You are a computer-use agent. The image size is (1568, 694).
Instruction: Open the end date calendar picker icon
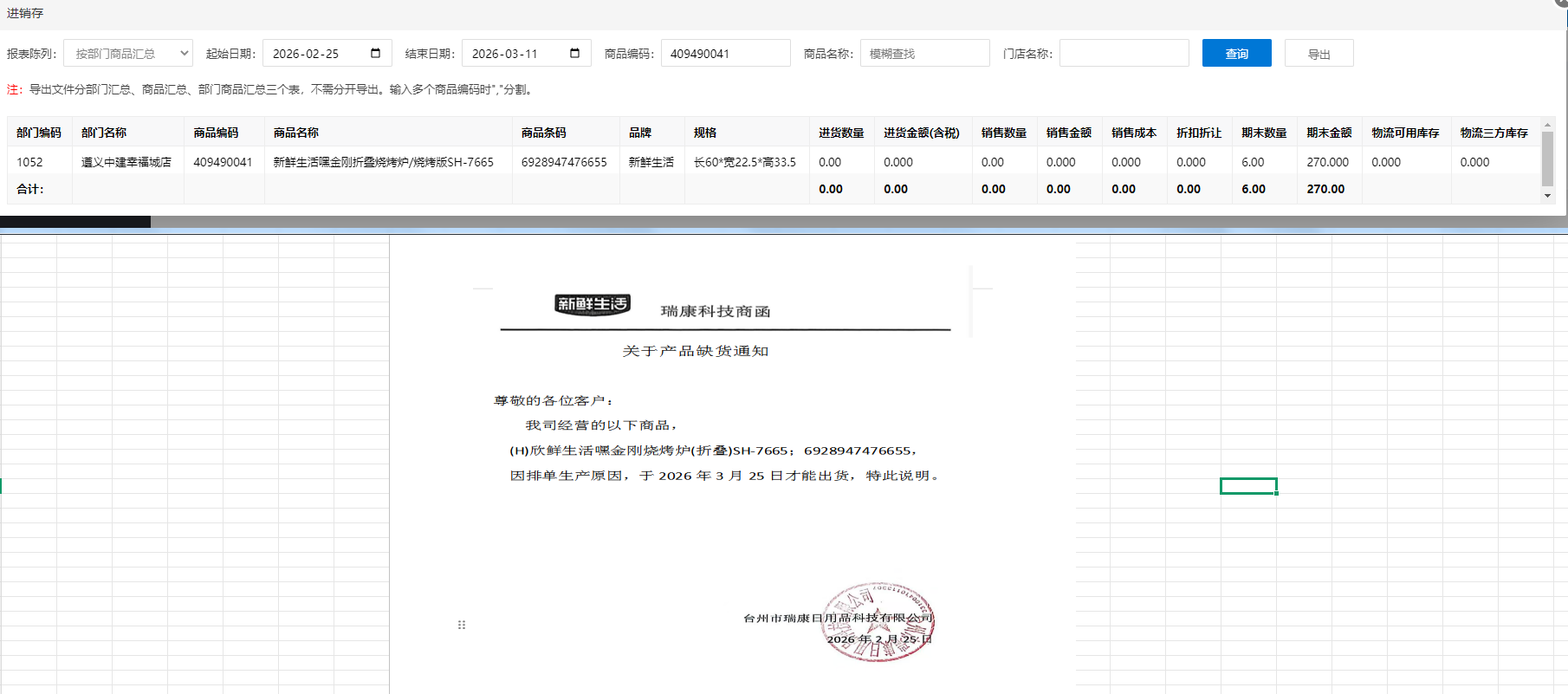[574, 54]
